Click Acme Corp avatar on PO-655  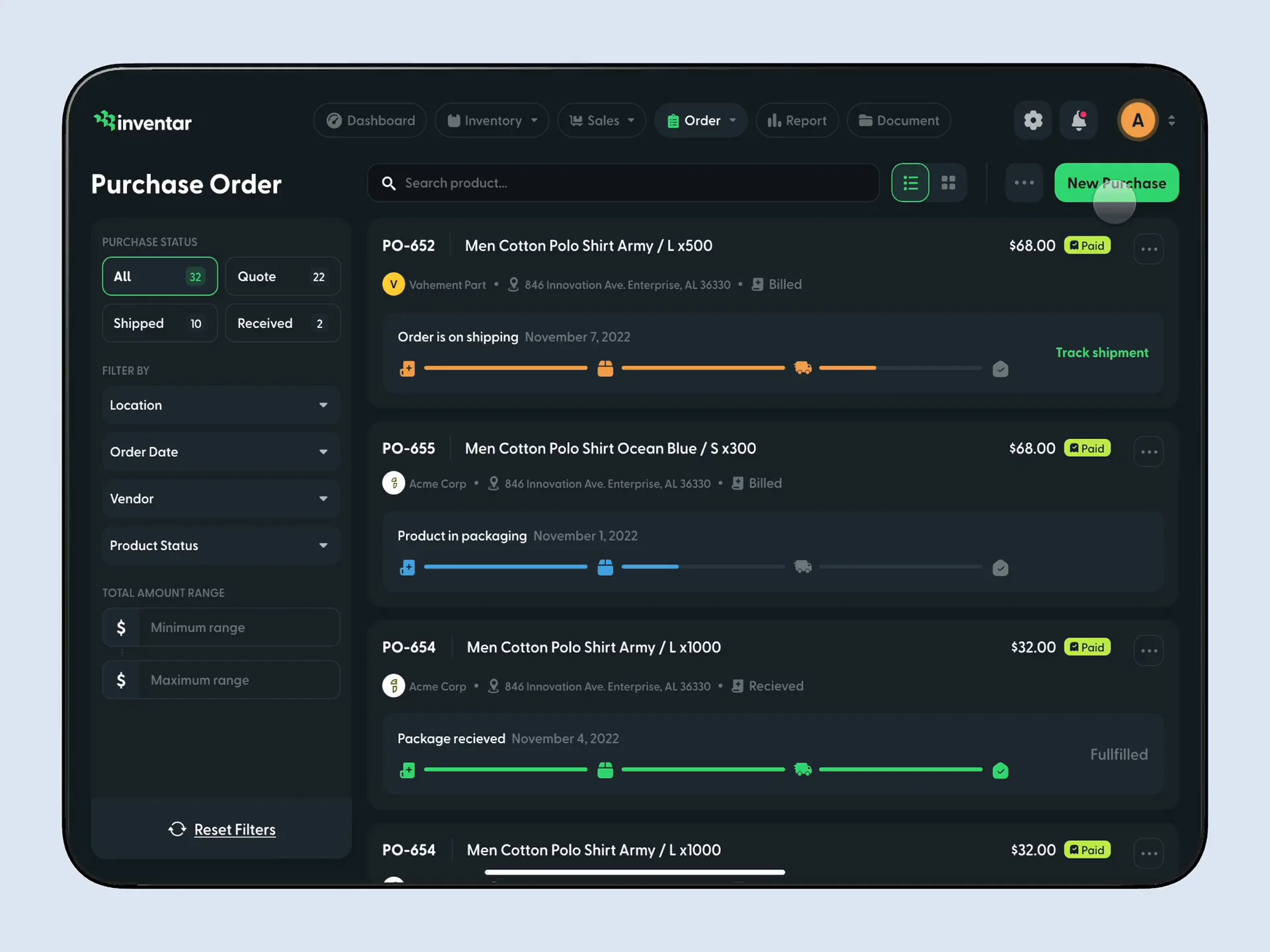tap(394, 483)
